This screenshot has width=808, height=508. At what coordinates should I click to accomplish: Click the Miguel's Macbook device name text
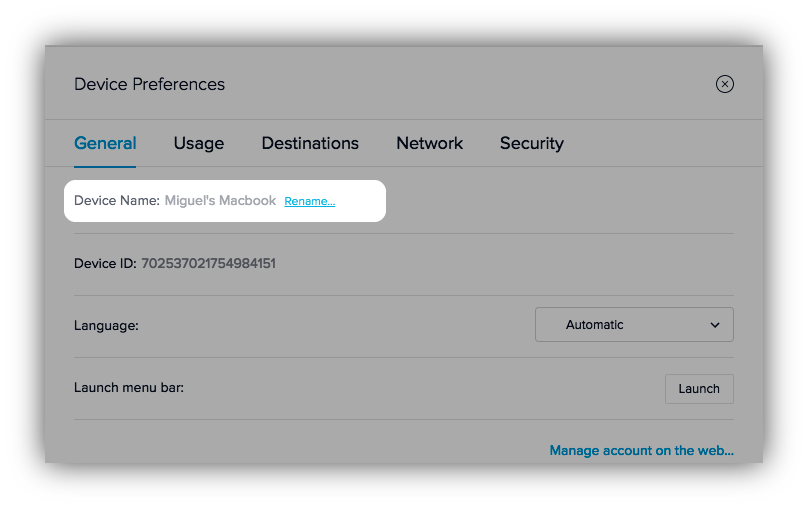click(x=220, y=200)
